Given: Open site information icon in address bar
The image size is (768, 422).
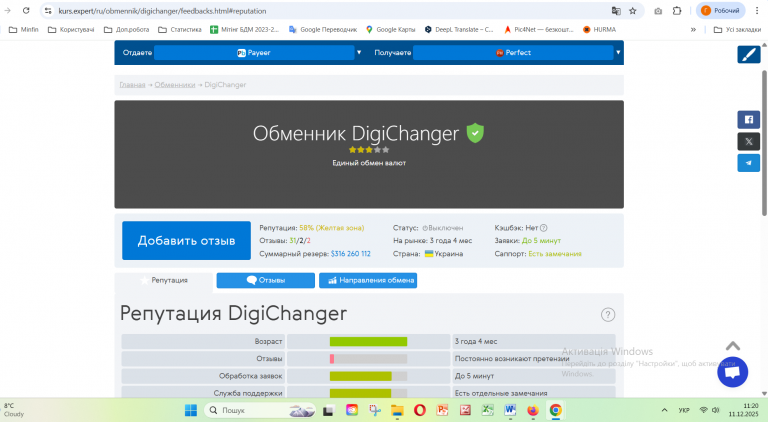Looking at the screenshot, I should coord(48,11).
